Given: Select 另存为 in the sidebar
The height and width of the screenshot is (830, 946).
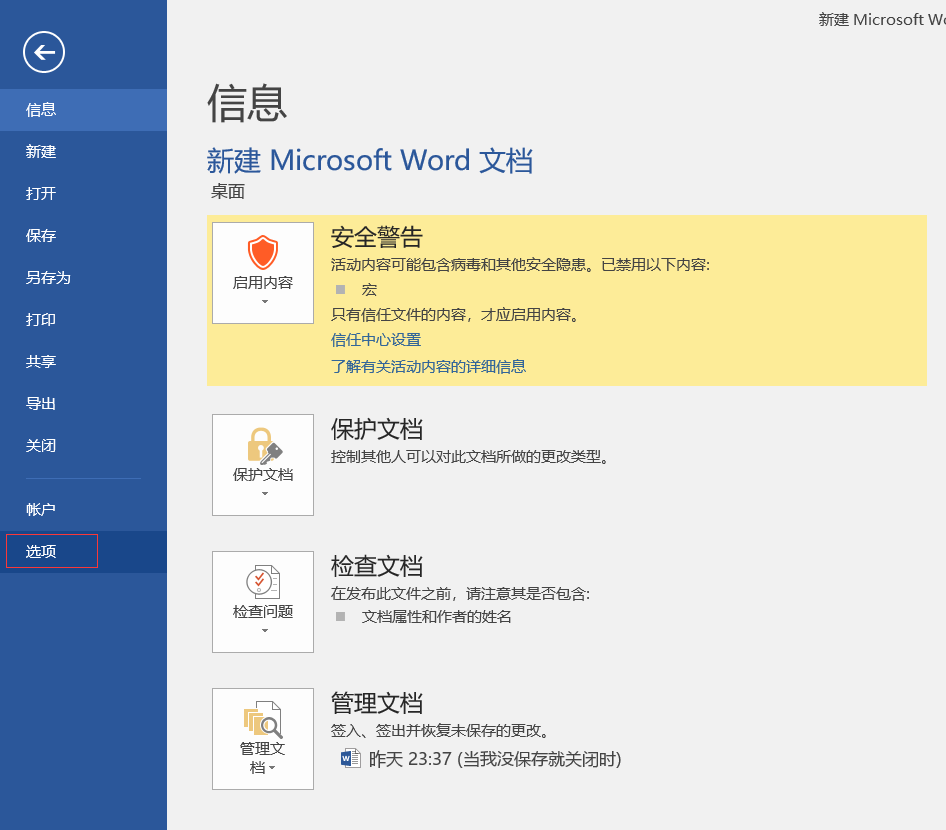Looking at the screenshot, I should pos(83,278).
